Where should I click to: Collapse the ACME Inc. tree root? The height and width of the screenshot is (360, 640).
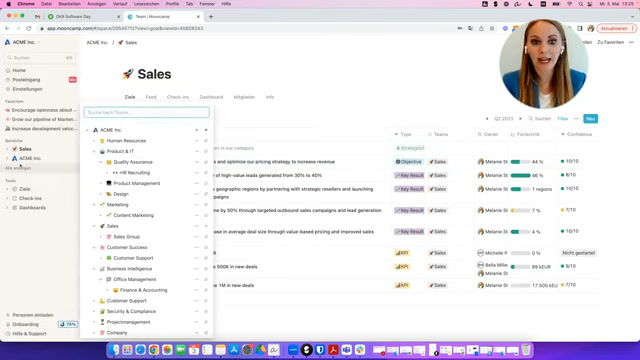(x=87, y=130)
